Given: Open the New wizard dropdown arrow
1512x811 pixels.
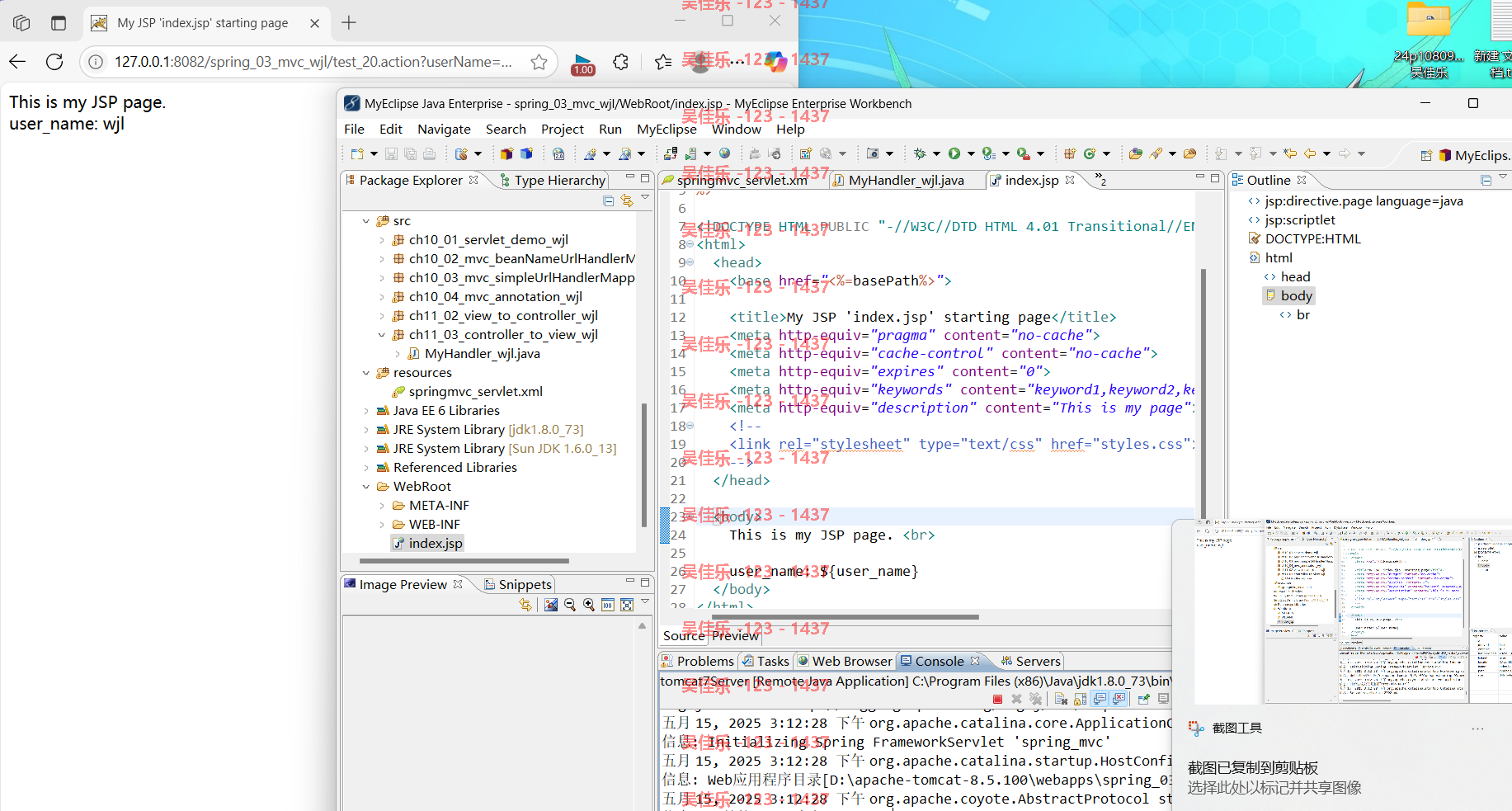Looking at the screenshot, I should tap(374, 153).
